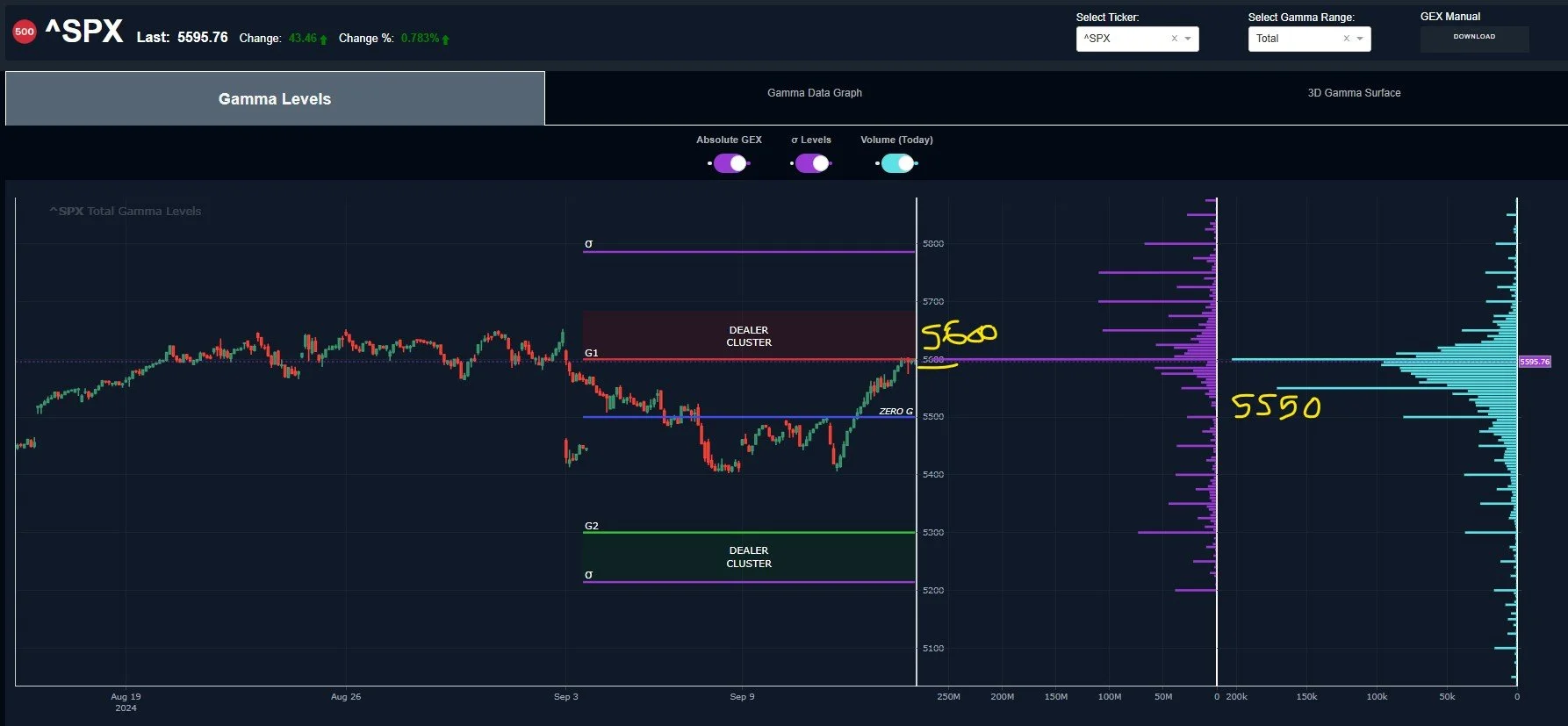Clear the ^SPX ticker selection with the x
1568x726 pixels.
pyautogui.click(x=1175, y=39)
